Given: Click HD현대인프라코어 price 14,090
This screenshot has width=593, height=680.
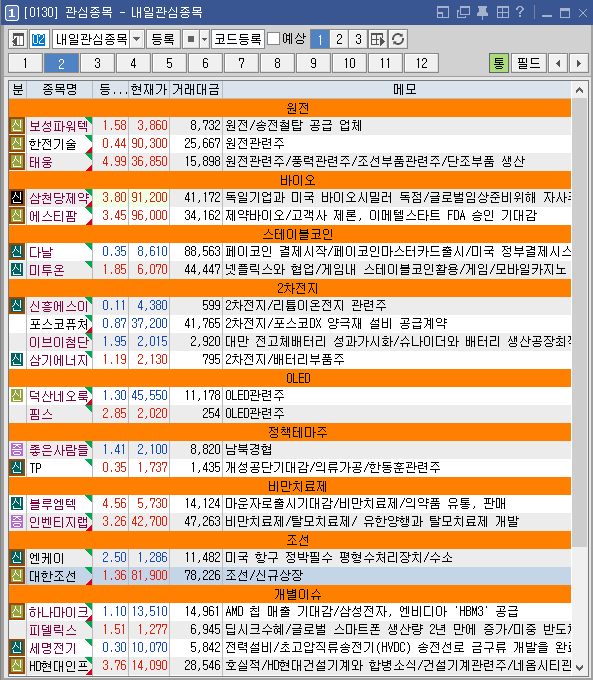Looking at the screenshot, I should pos(149,665).
